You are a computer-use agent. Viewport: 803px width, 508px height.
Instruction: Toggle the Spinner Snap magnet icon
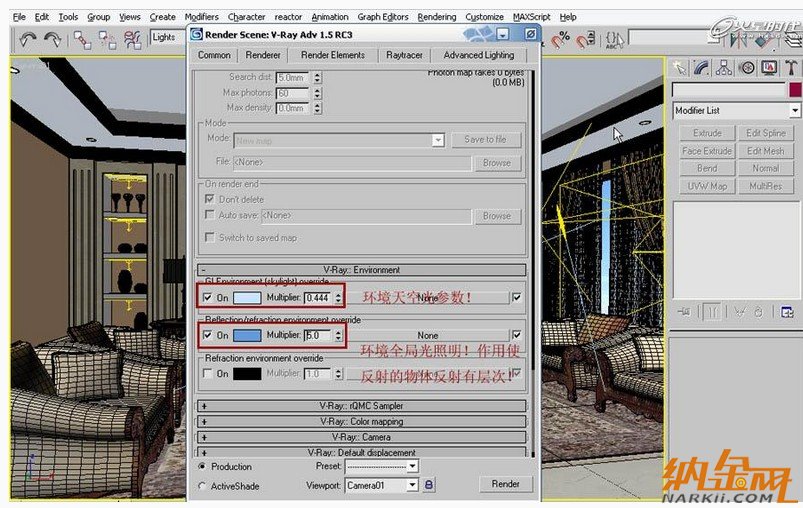point(585,39)
